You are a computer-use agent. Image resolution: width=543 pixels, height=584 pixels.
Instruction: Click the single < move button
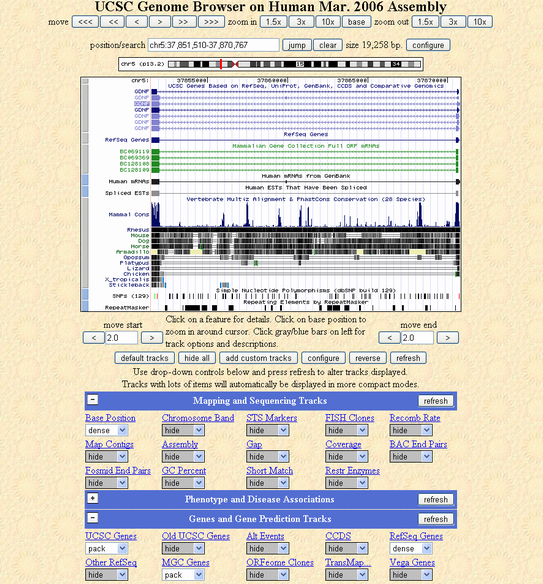pyautogui.click(x=137, y=22)
